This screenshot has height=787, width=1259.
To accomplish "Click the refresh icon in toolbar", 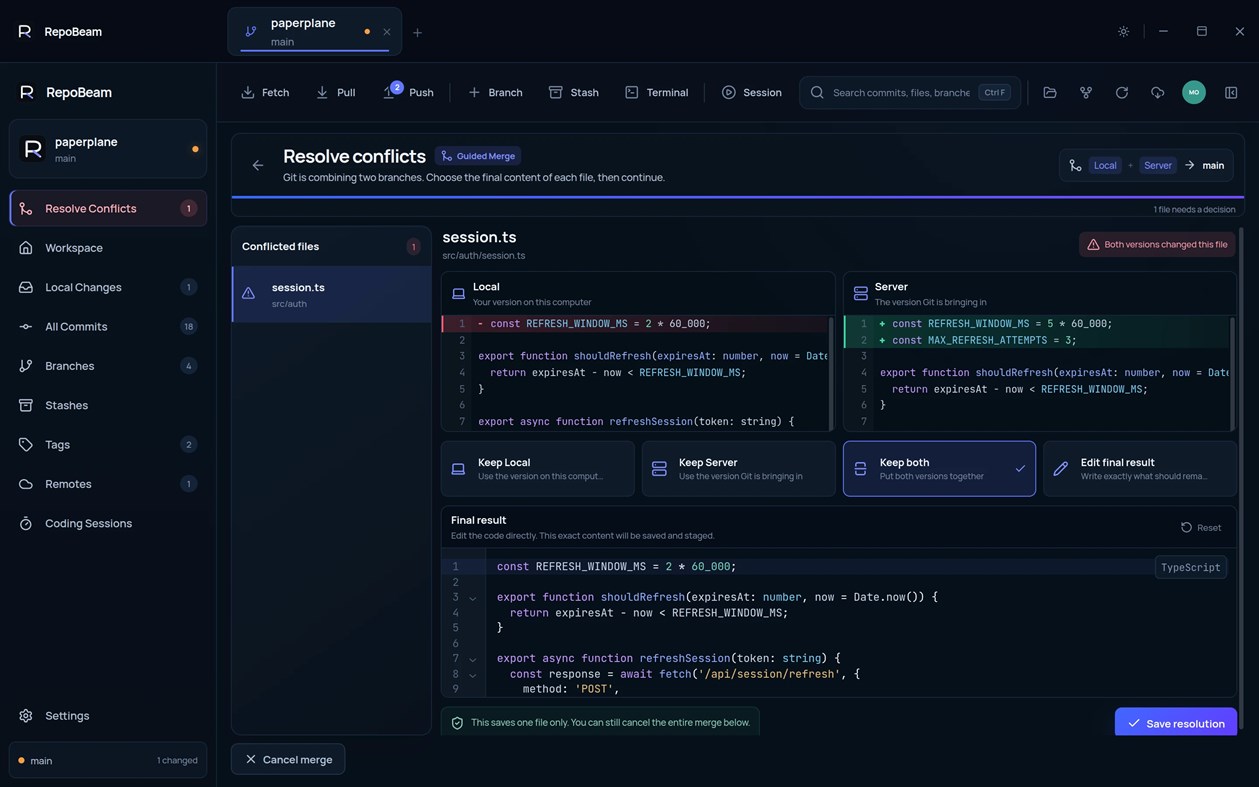I will pos(1121,92).
